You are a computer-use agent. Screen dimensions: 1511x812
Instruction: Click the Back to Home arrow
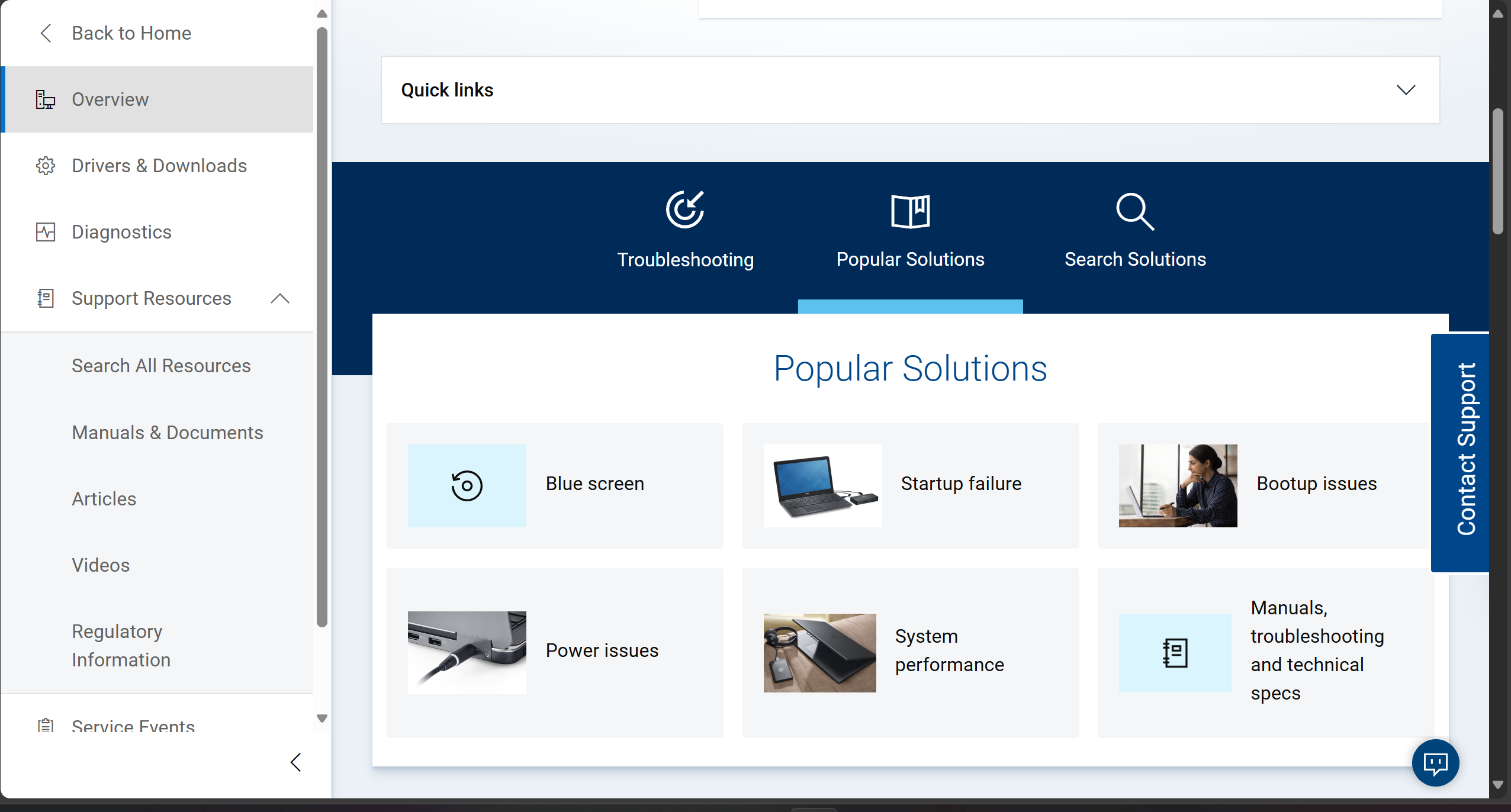tap(46, 33)
